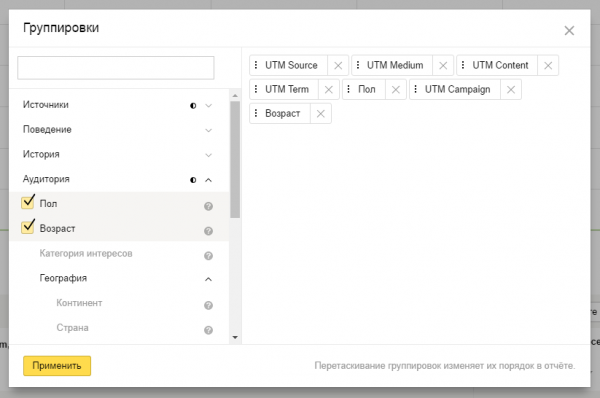Remove the Возраст grouping chip

pos(321,114)
